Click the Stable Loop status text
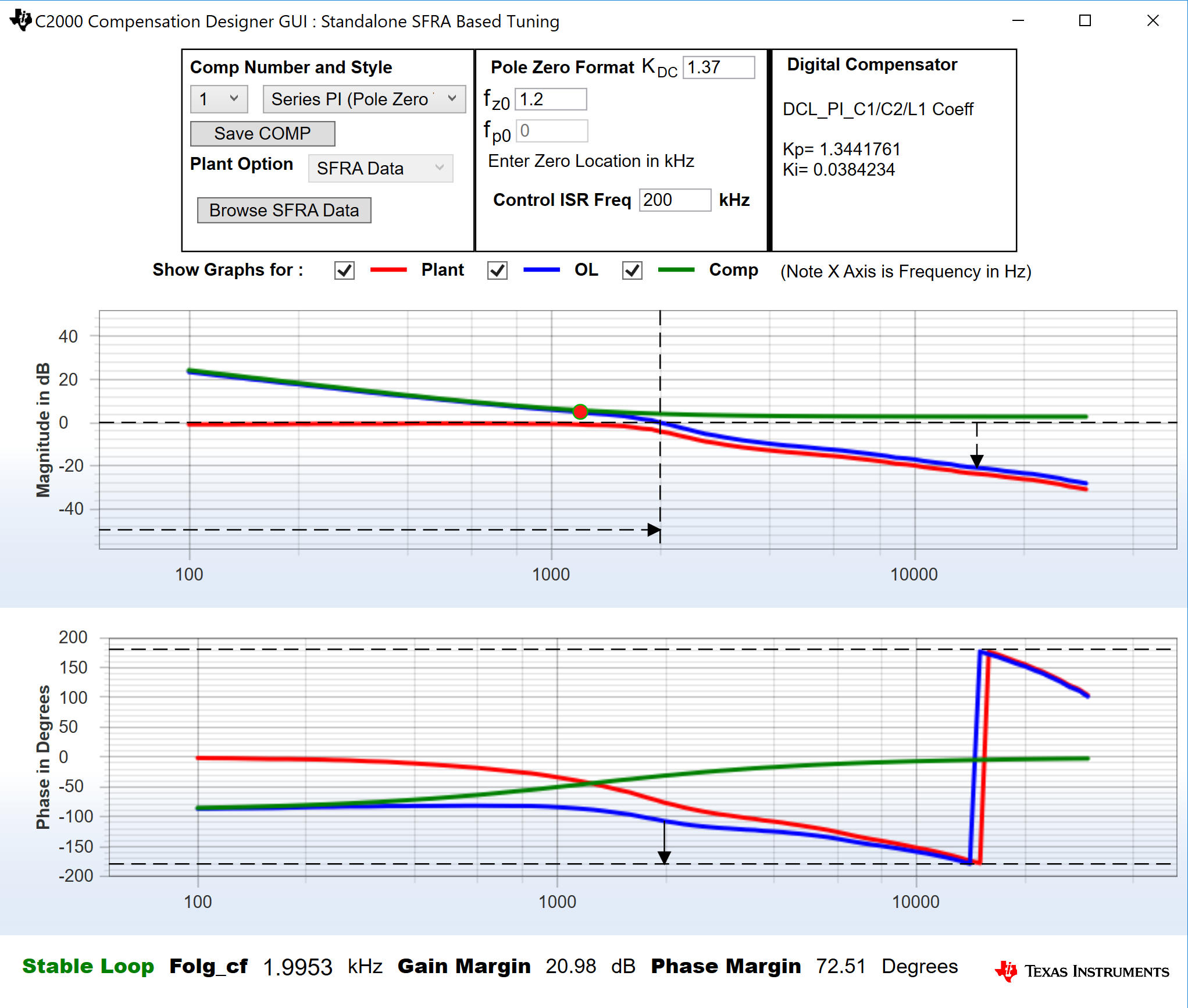 [x=88, y=966]
